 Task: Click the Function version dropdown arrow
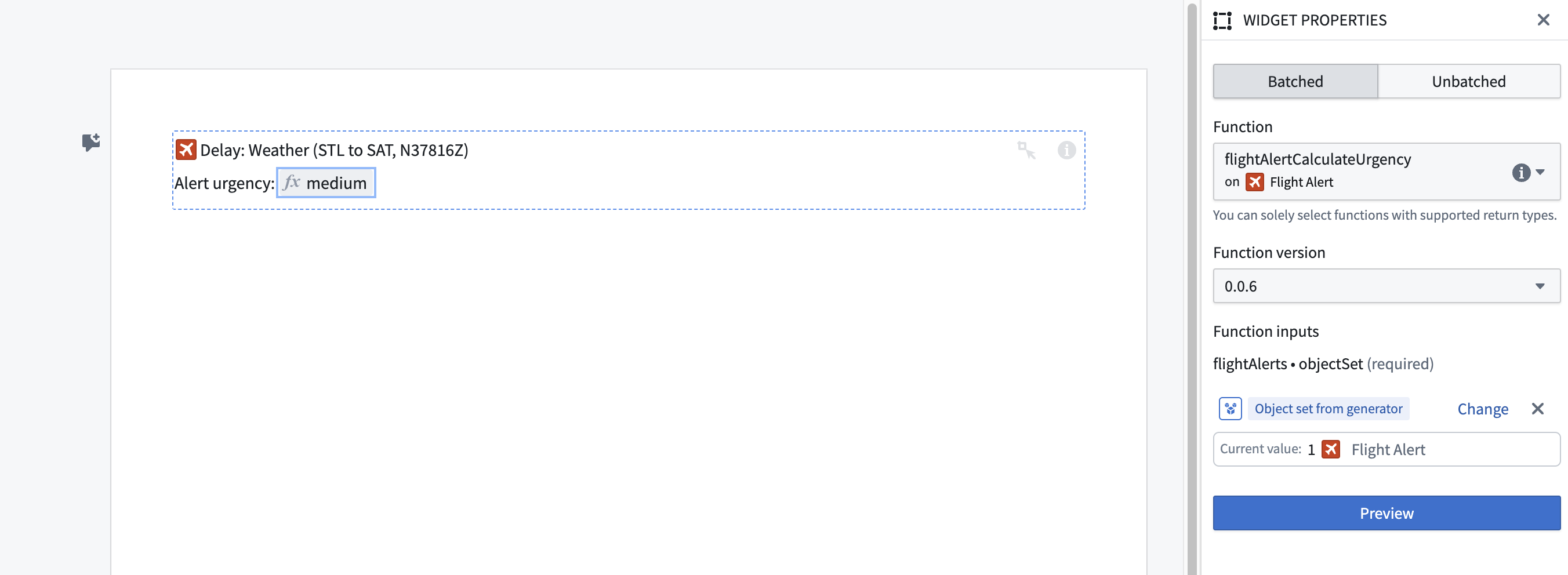[1540, 286]
